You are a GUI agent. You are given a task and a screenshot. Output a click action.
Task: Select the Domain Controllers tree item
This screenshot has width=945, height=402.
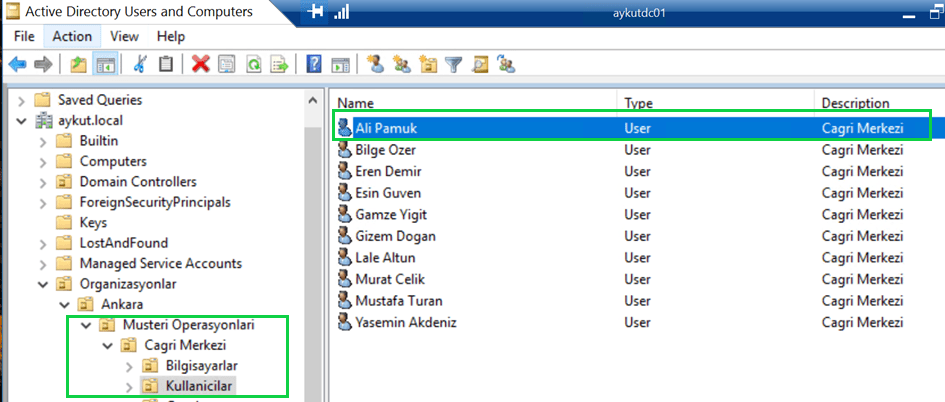137,182
